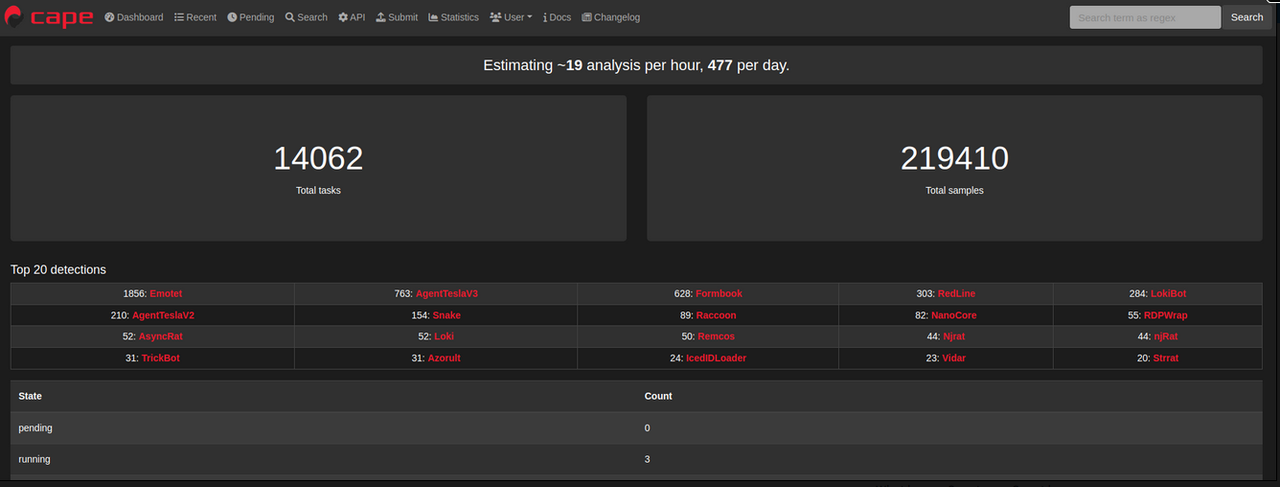Open the Loki detection link
1280x487 pixels.
pyautogui.click(x=444, y=336)
